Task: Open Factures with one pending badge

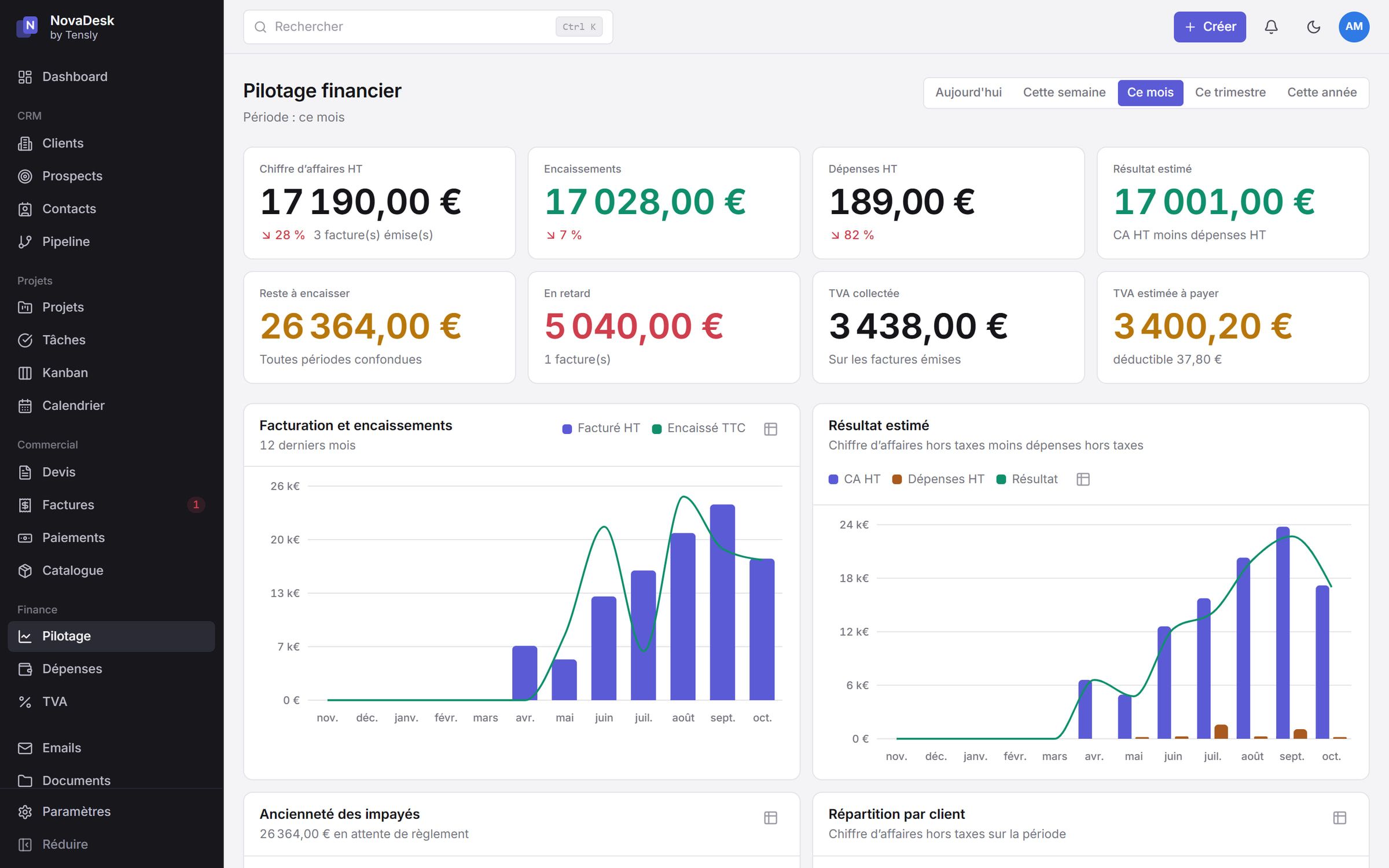Action: [x=111, y=505]
